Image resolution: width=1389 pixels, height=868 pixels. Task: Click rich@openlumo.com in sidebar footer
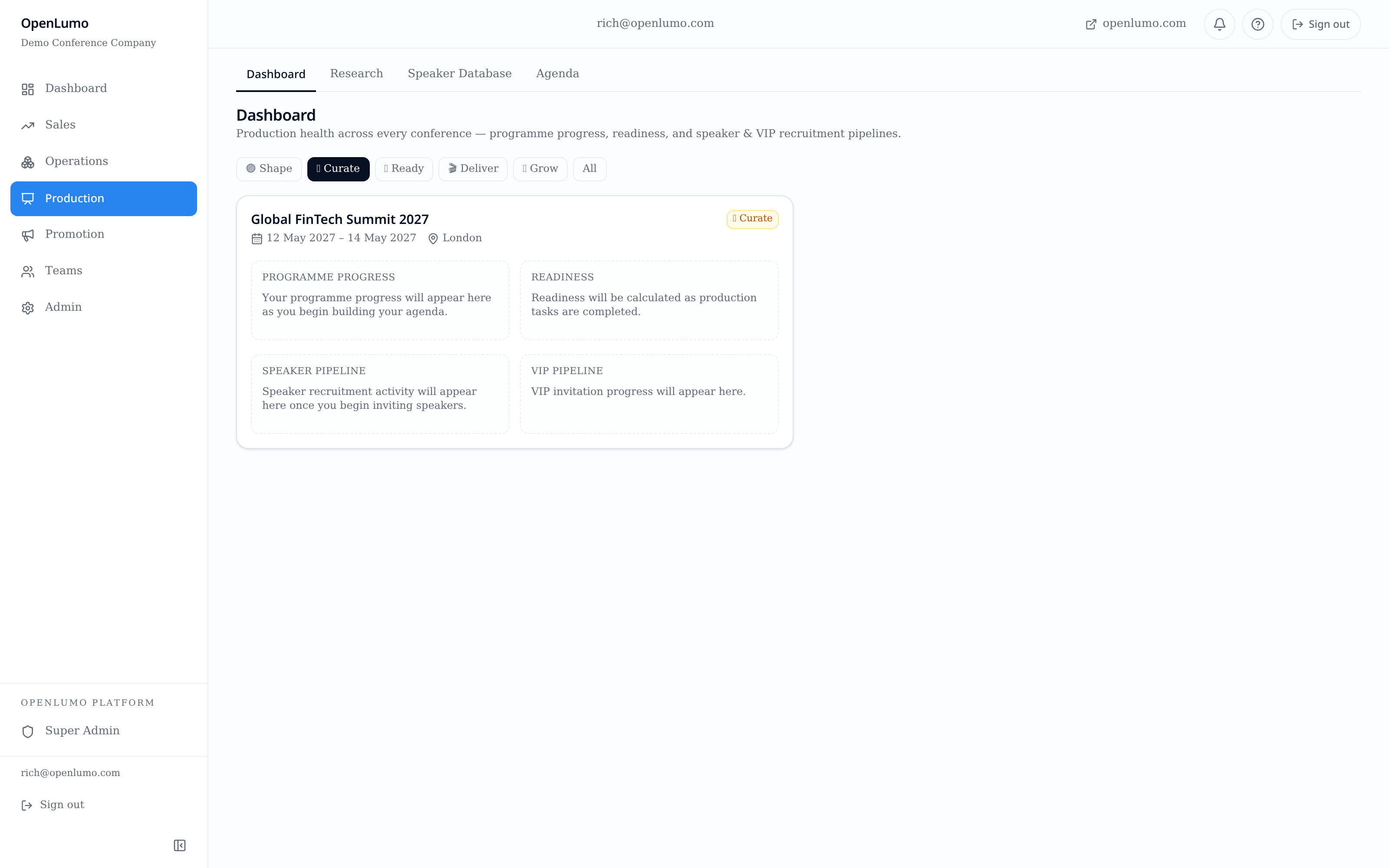pos(71,773)
